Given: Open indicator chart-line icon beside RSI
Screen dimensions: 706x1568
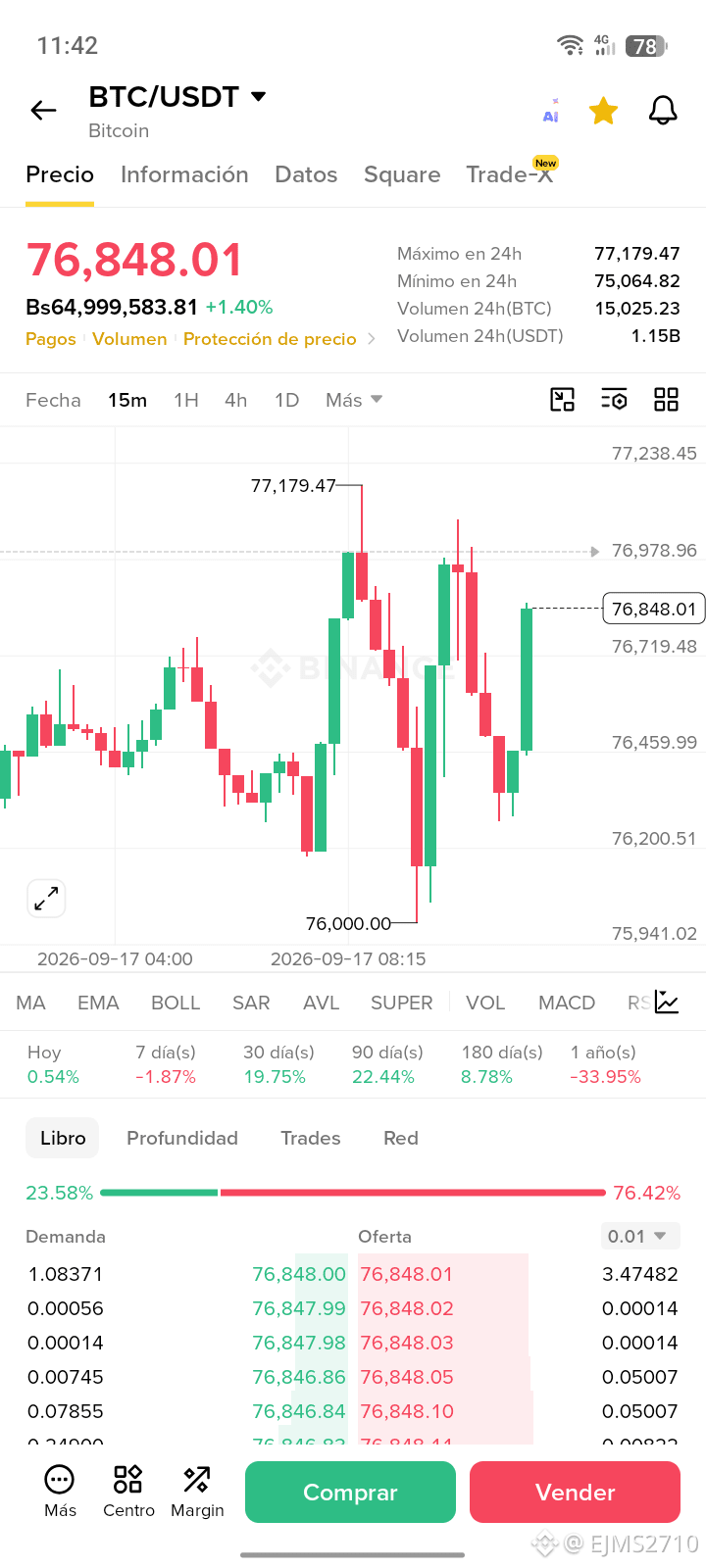Looking at the screenshot, I should tap(667, 1002).
